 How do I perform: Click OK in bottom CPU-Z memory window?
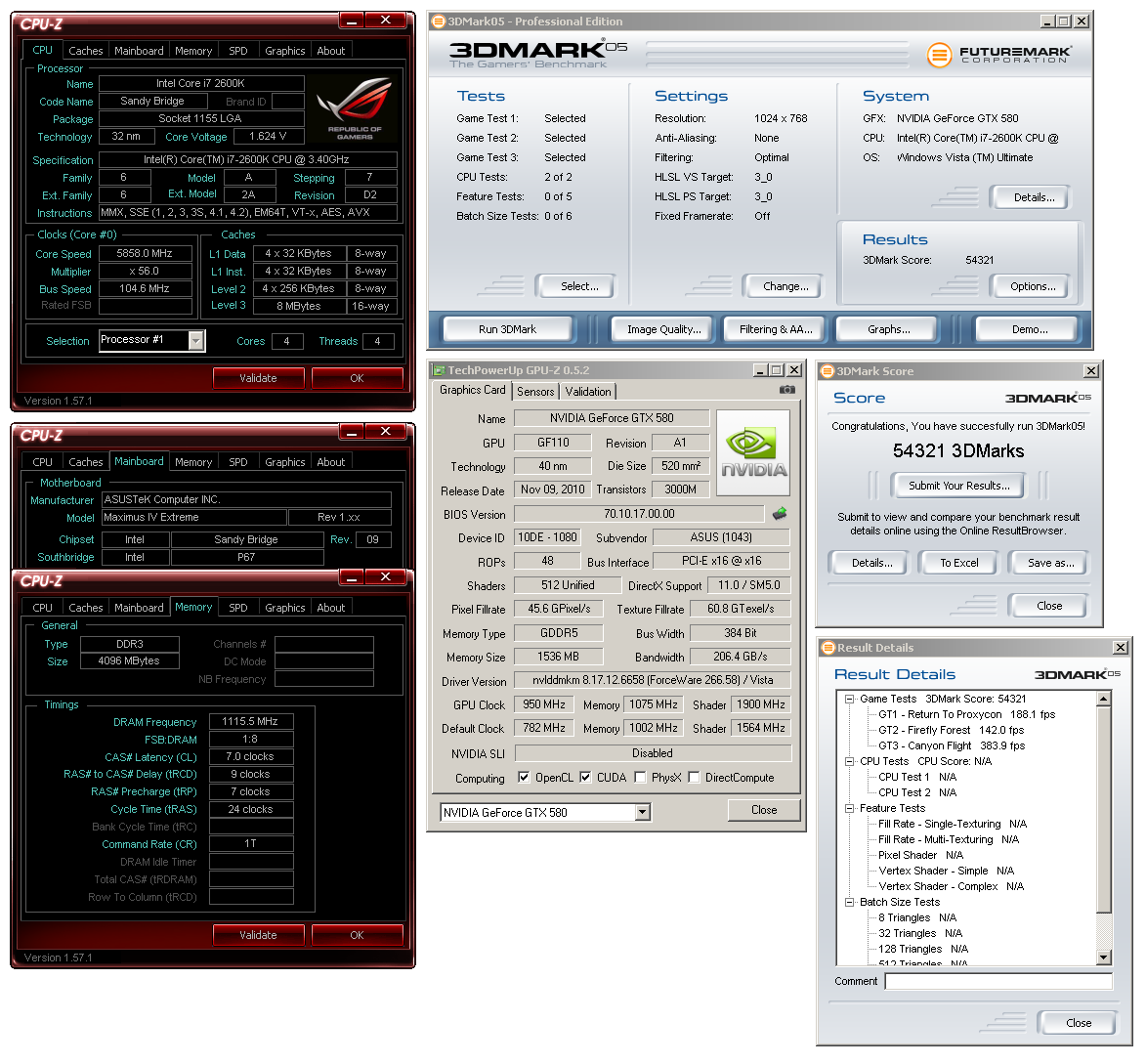357,935
